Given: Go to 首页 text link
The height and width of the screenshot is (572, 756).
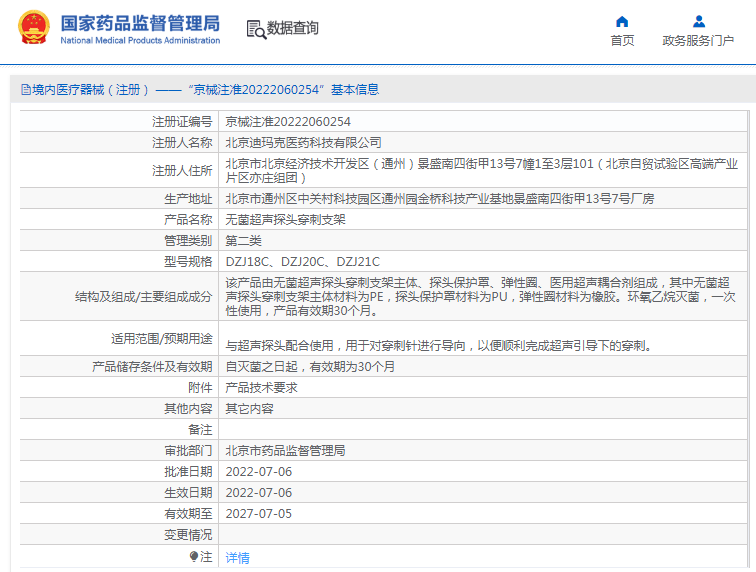Looking at the screenshot, I should tap(622, 41).
